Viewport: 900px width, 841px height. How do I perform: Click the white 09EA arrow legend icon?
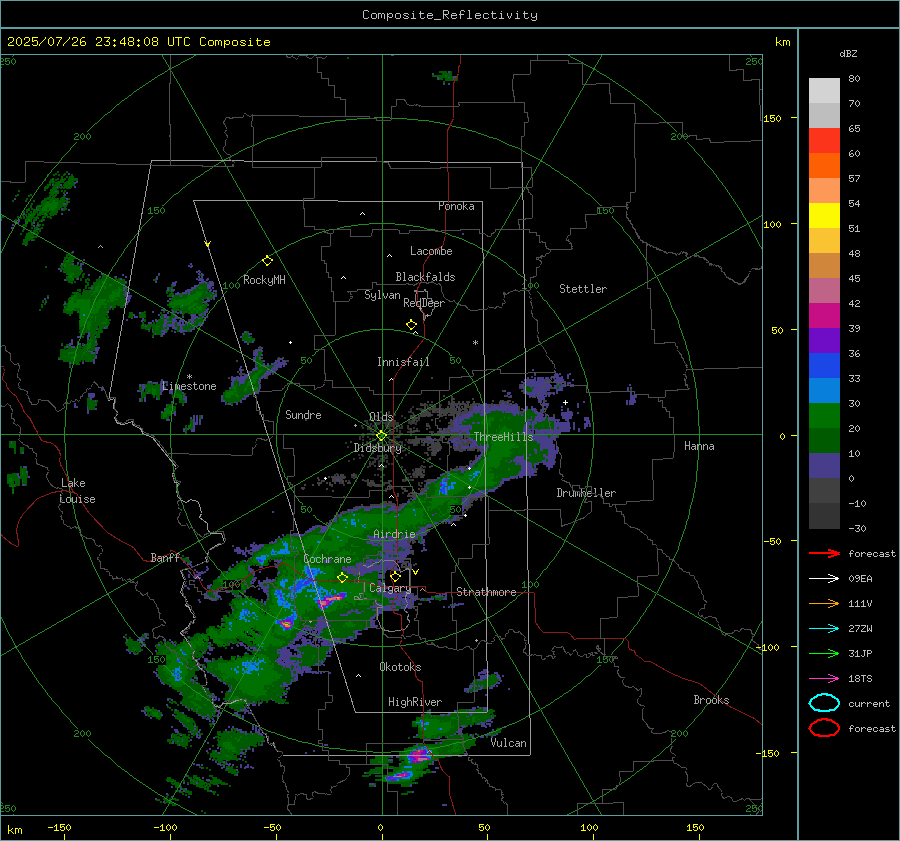click(x=824, y=579)
